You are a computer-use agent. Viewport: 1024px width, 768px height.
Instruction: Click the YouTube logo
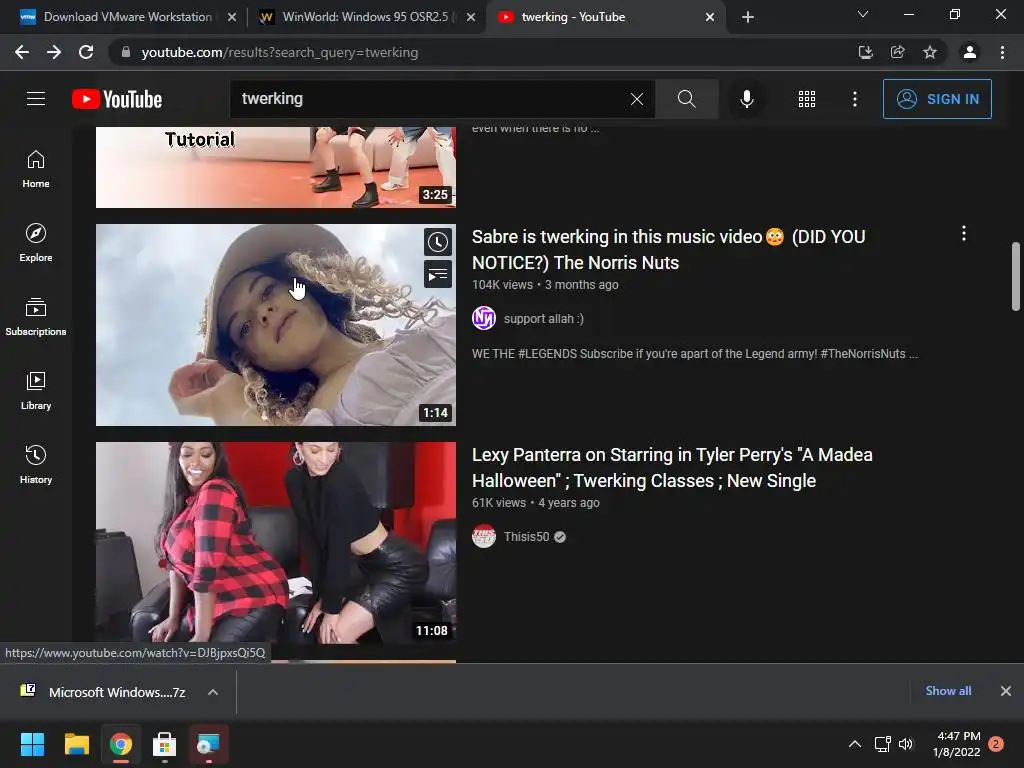(117, 99)
